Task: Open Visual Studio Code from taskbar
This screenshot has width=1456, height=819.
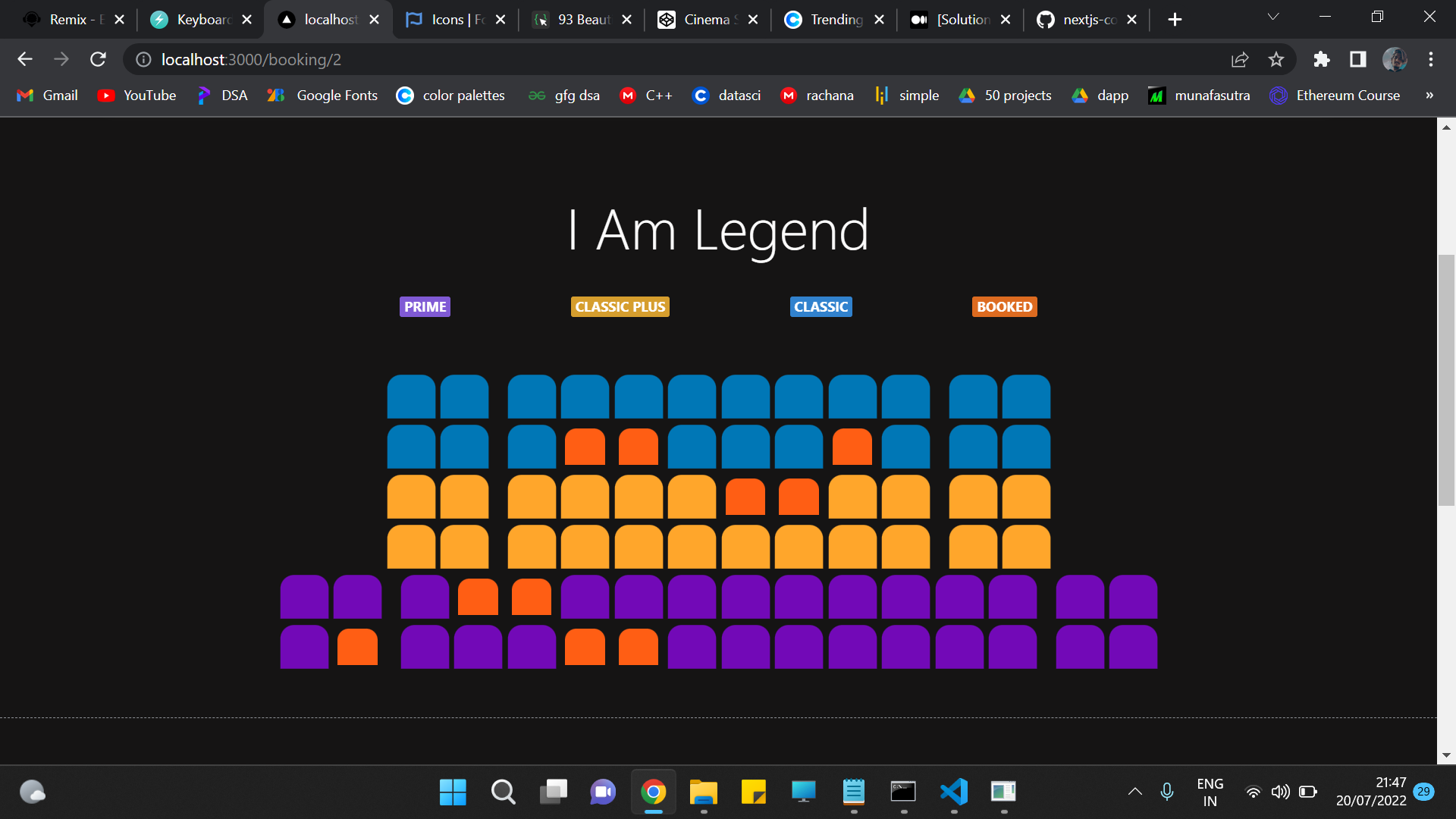Action: [x=954, y=792]
